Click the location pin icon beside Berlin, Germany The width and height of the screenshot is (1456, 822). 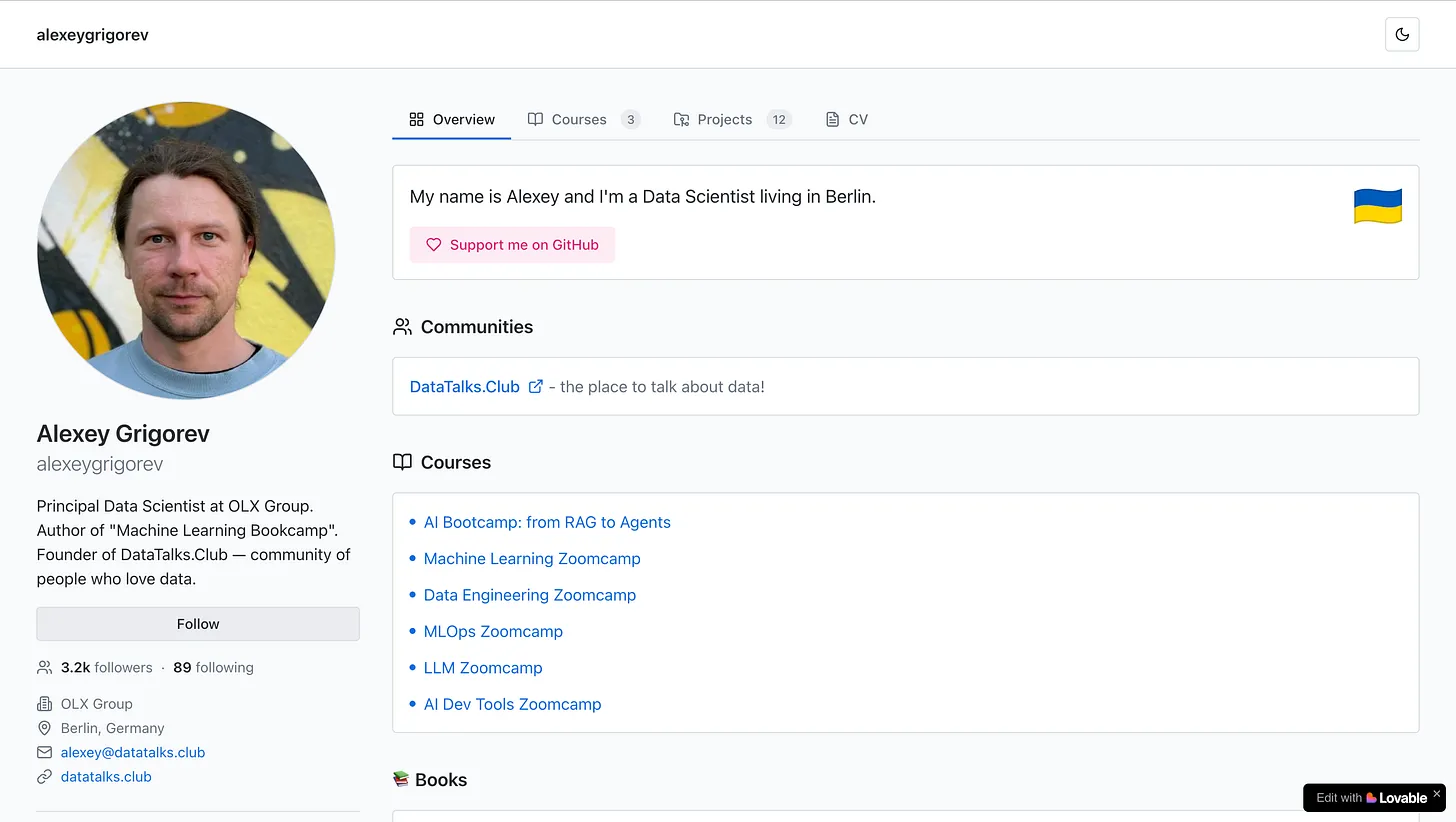click(x=43, y=728)
